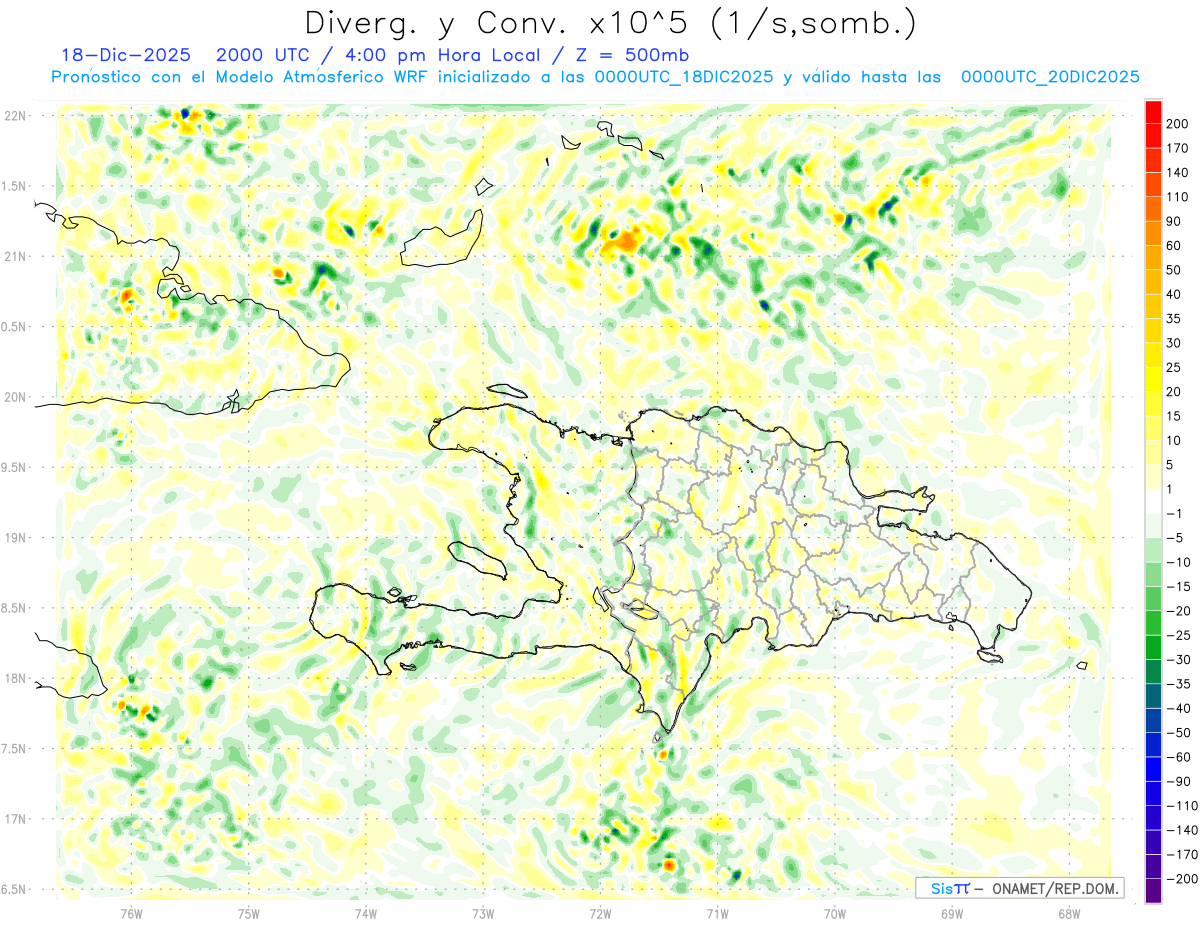Click the '17N' latitude axis label

[15, 819]
